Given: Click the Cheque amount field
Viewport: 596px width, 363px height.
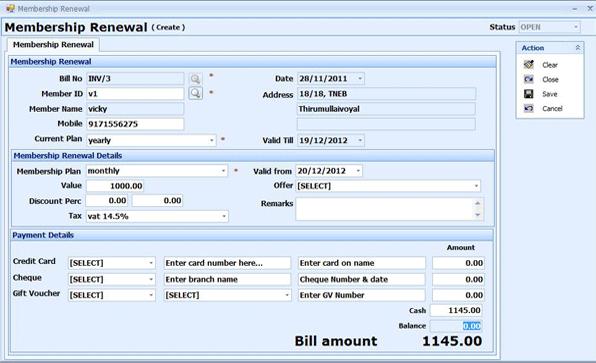Looking at the screenshot, I should pos(458,279).
